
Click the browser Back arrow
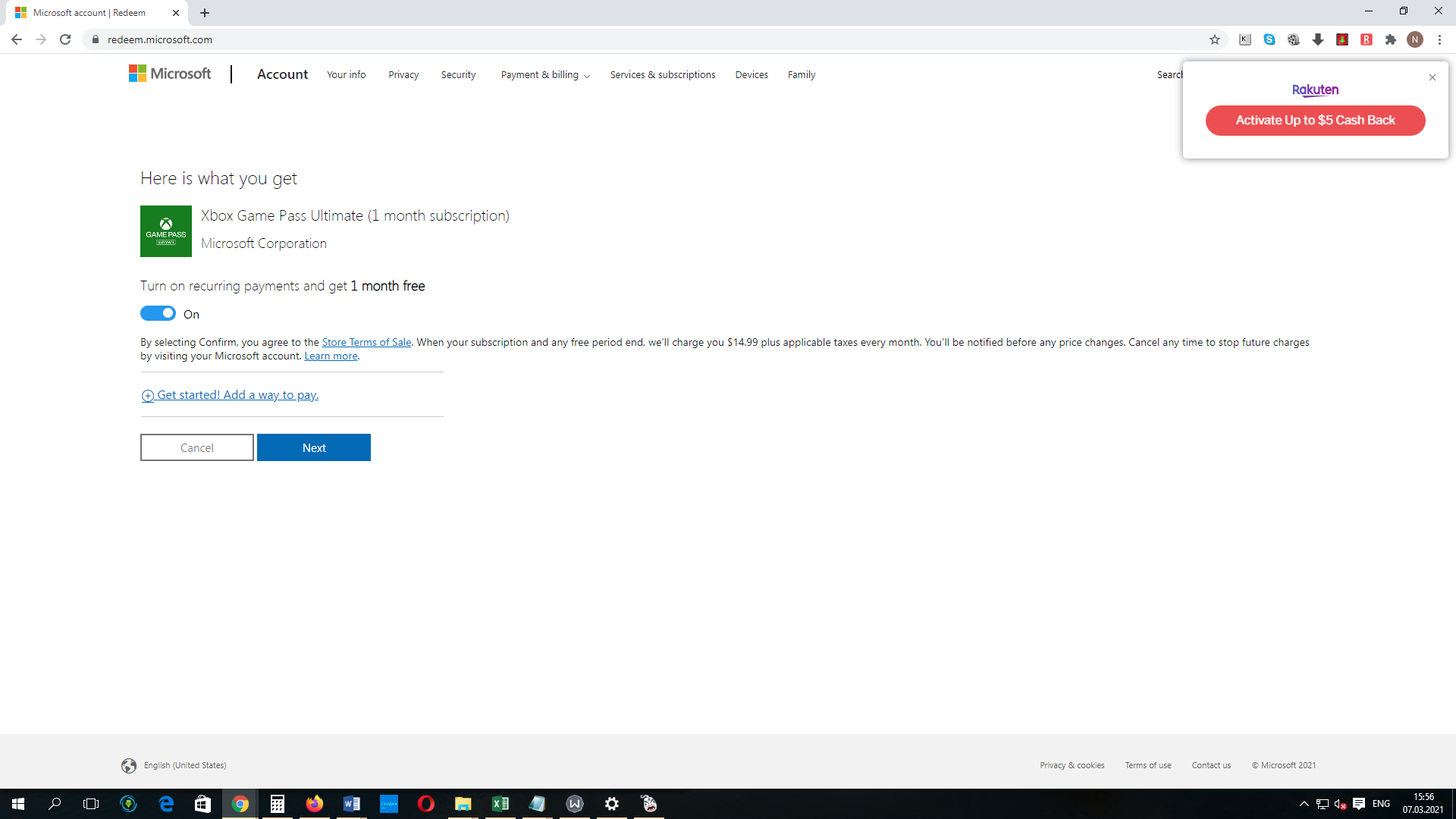pyautogui.click(x=17, y=39)
